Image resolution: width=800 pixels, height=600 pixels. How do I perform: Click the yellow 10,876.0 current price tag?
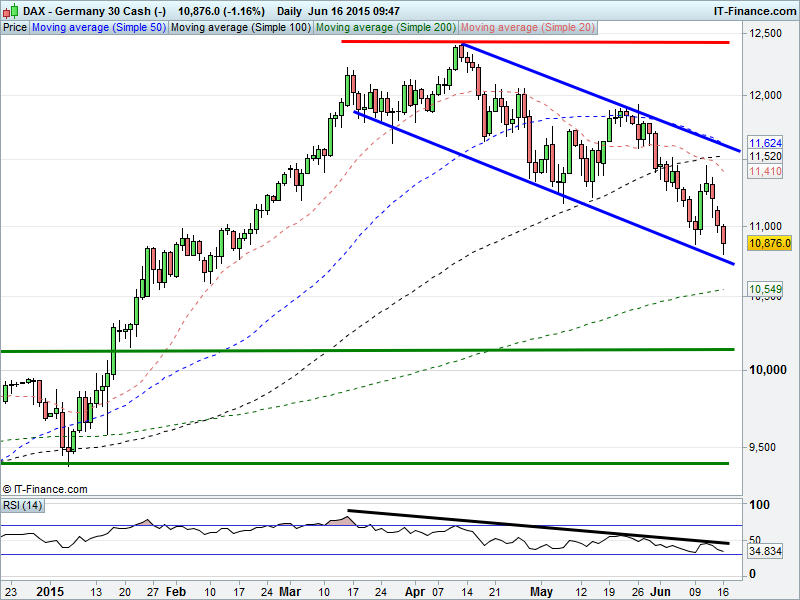[x=769, y=243]
